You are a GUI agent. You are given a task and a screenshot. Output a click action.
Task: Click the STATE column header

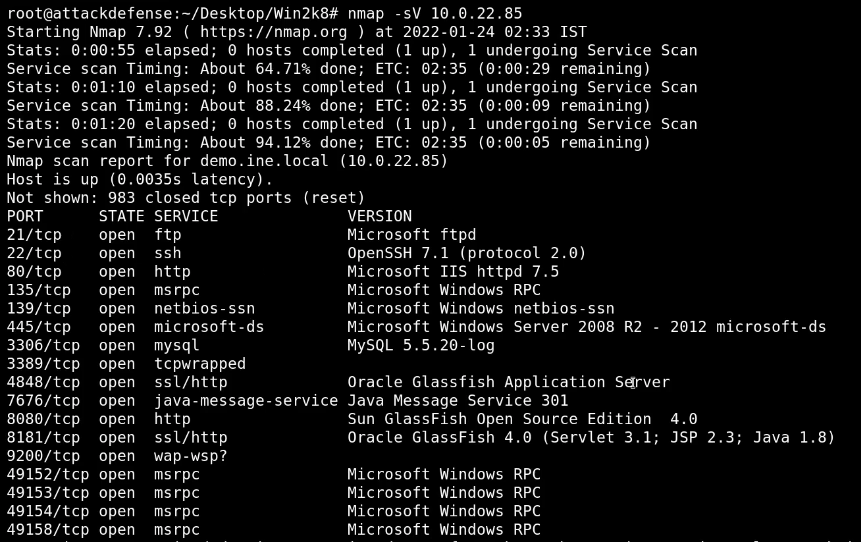pos(121,216)
